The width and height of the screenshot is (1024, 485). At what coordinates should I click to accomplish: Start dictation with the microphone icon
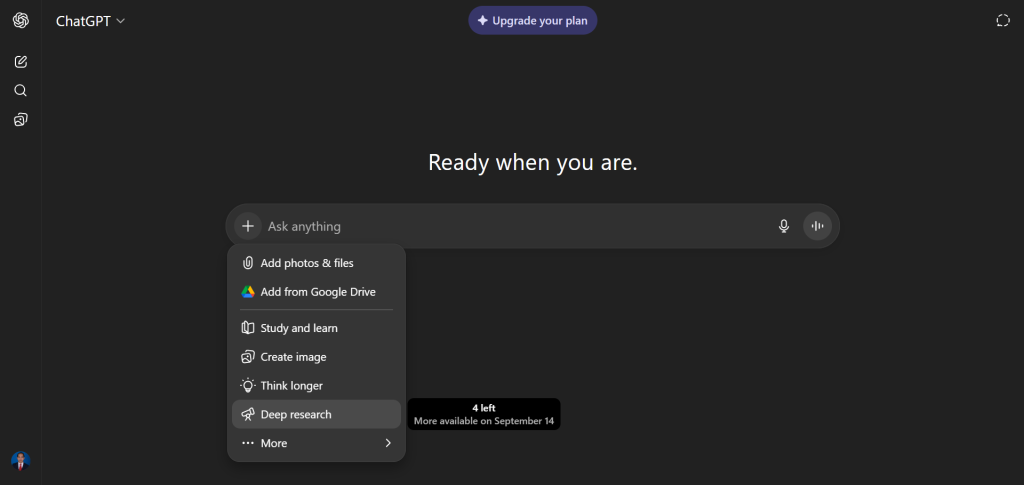(x=784, y=226)
